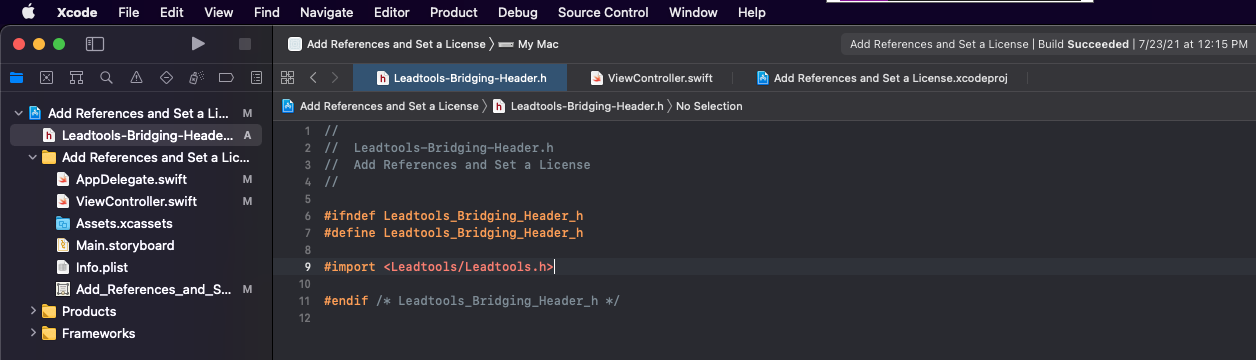Select ViewController.swift in navigator

click(x=136, y=201)
